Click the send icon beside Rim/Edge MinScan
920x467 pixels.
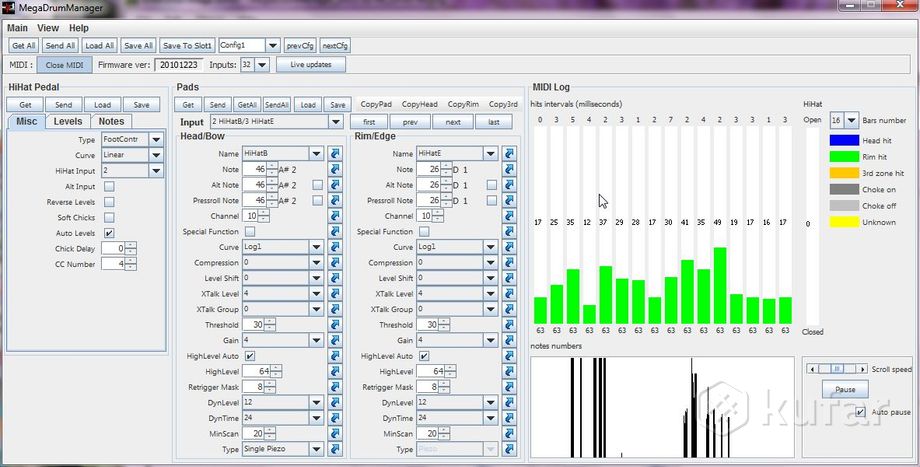click(509, 434)
